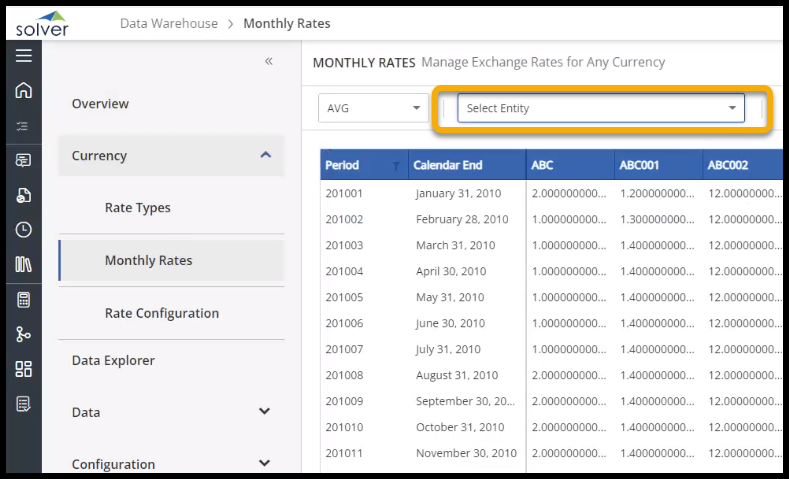Open the AVG rate type dropdown
This screenshot has height=479, width=789.
coord(373,108)
